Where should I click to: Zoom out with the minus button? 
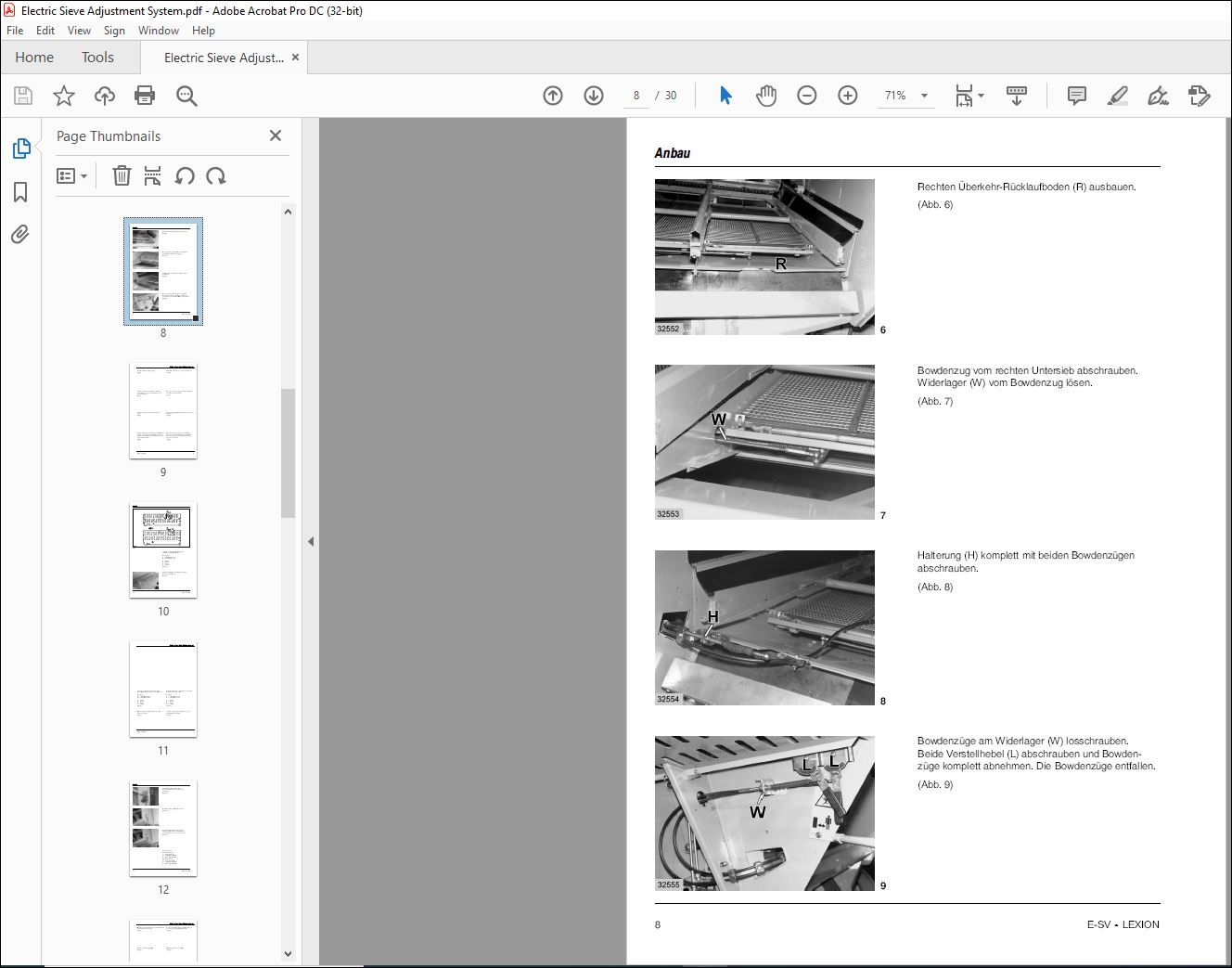(x=807, y=96)
